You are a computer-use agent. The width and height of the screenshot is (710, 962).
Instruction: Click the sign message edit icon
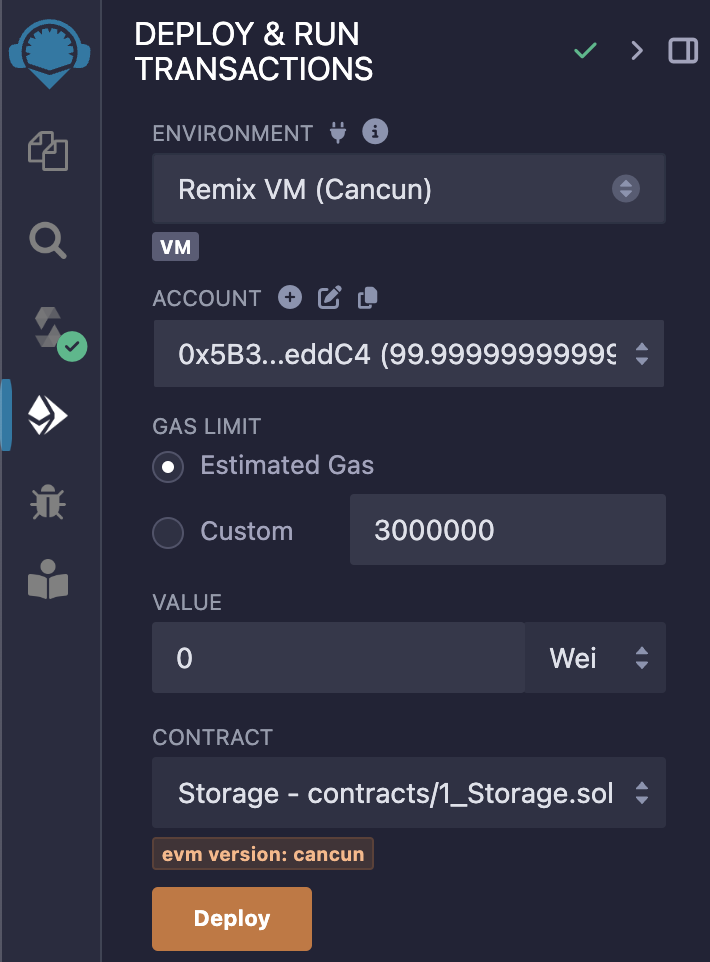click(330, 298)
